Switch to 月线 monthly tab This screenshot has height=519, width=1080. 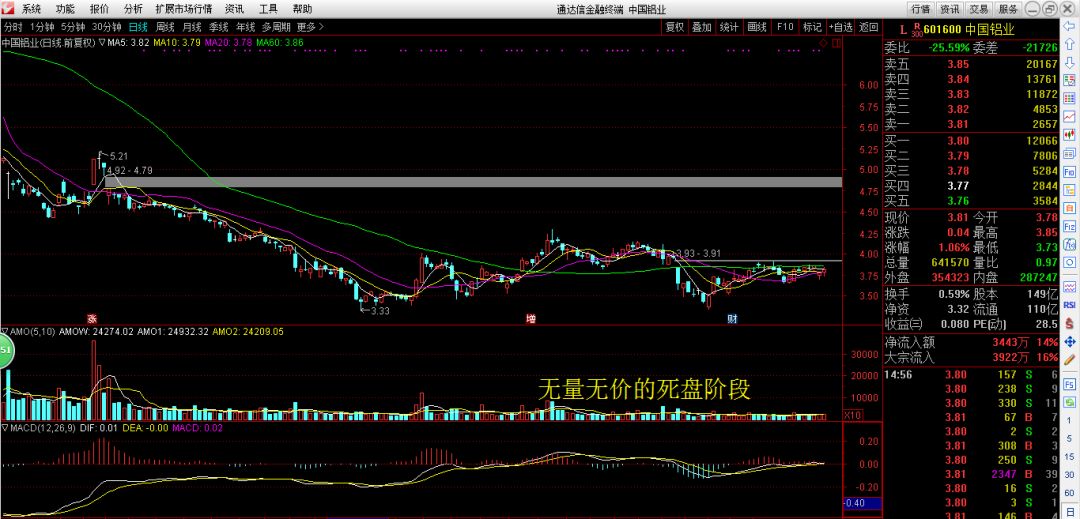(x=191, y=27)
